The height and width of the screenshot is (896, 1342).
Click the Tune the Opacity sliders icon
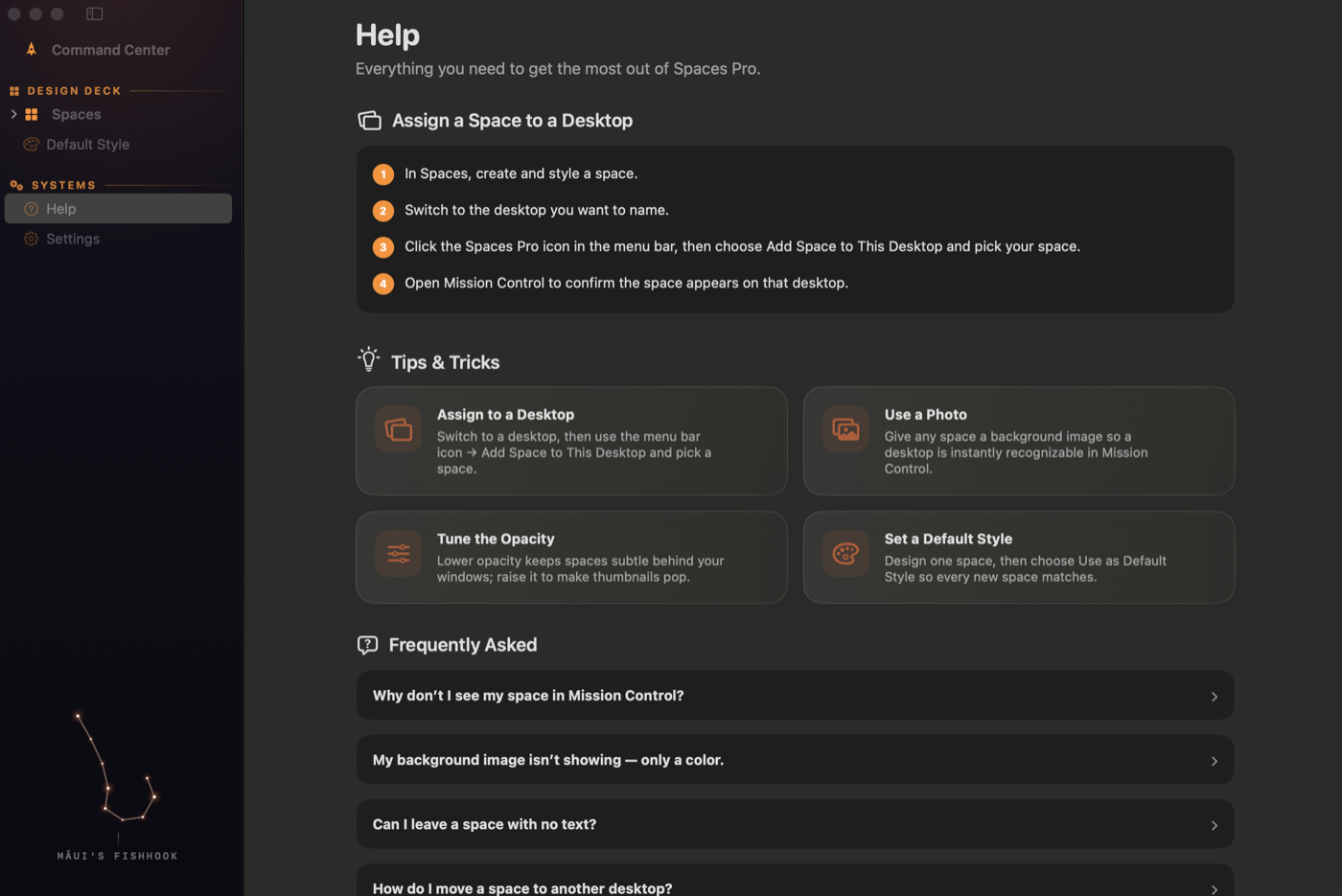click(x=398, y=553)
